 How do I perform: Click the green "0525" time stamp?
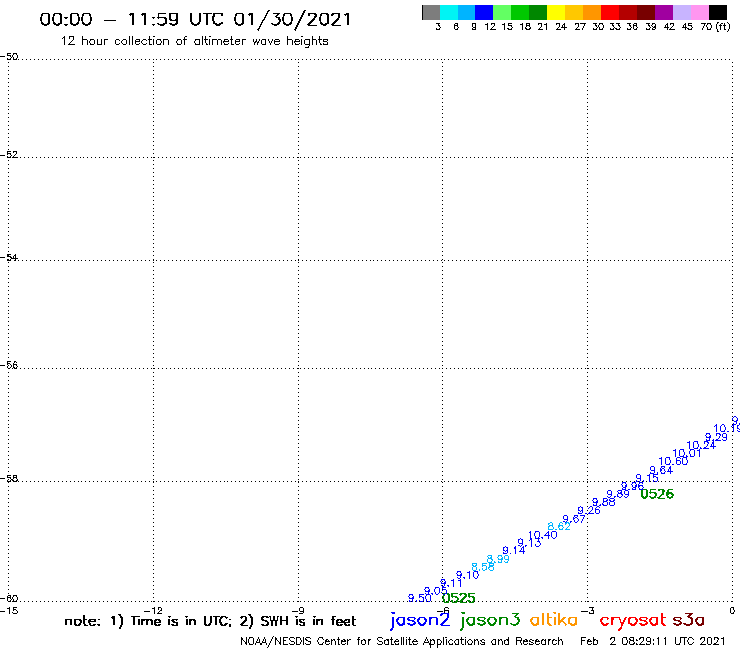tap(459, 598)
